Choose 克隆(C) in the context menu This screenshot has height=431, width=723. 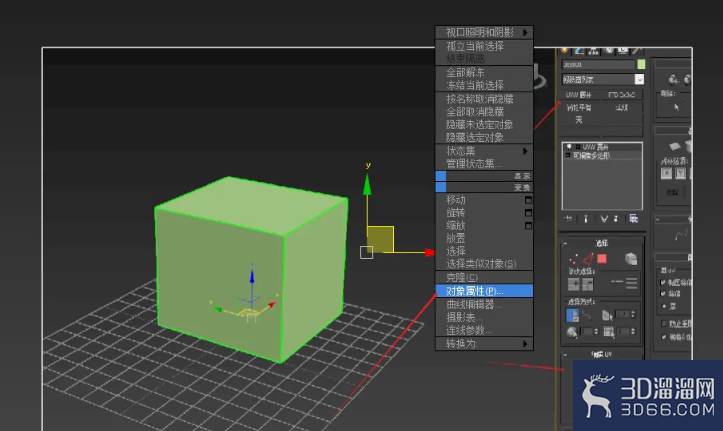tap(484, 277)
